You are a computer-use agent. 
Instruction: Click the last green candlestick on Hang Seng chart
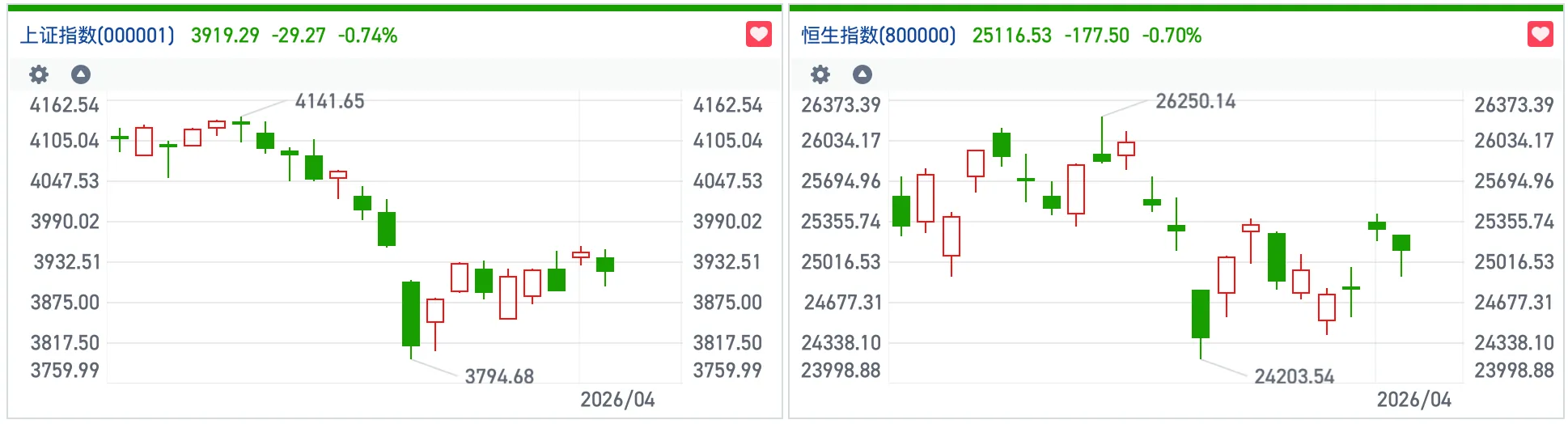point(1401,243)
